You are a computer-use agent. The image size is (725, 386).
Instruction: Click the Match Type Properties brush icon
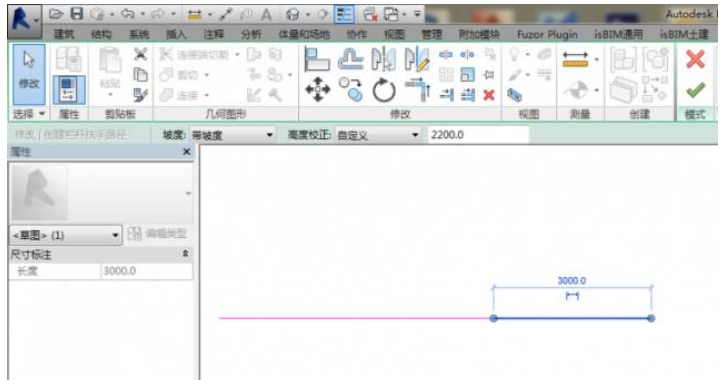pyautogui.click(x=140, y=95)
